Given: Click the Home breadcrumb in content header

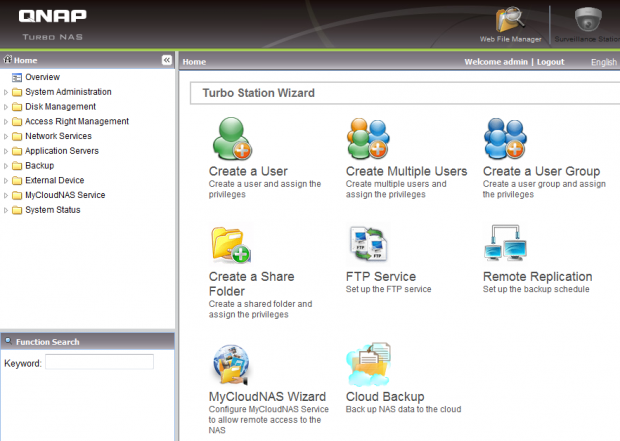Looking at the screenshot, I should point(194,62).
